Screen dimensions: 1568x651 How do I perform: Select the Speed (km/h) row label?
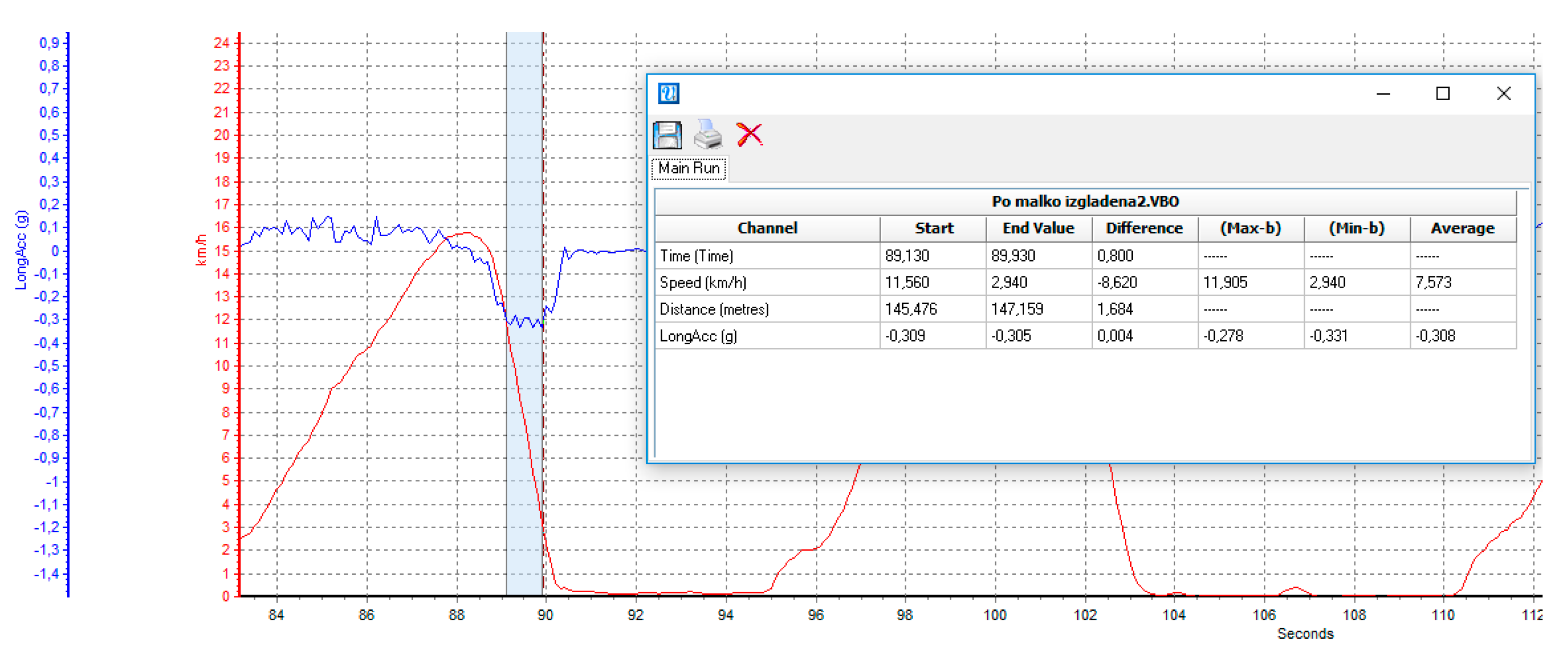click(702, 282)
